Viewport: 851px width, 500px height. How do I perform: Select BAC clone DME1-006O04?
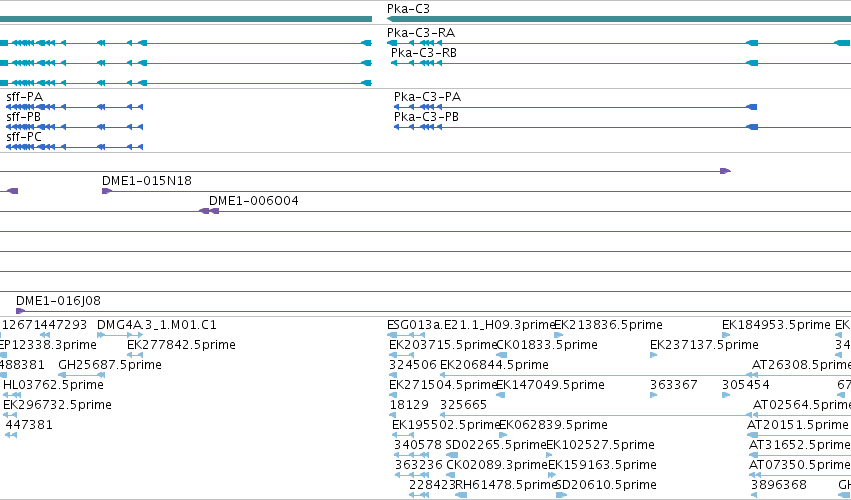coord(254,201)
